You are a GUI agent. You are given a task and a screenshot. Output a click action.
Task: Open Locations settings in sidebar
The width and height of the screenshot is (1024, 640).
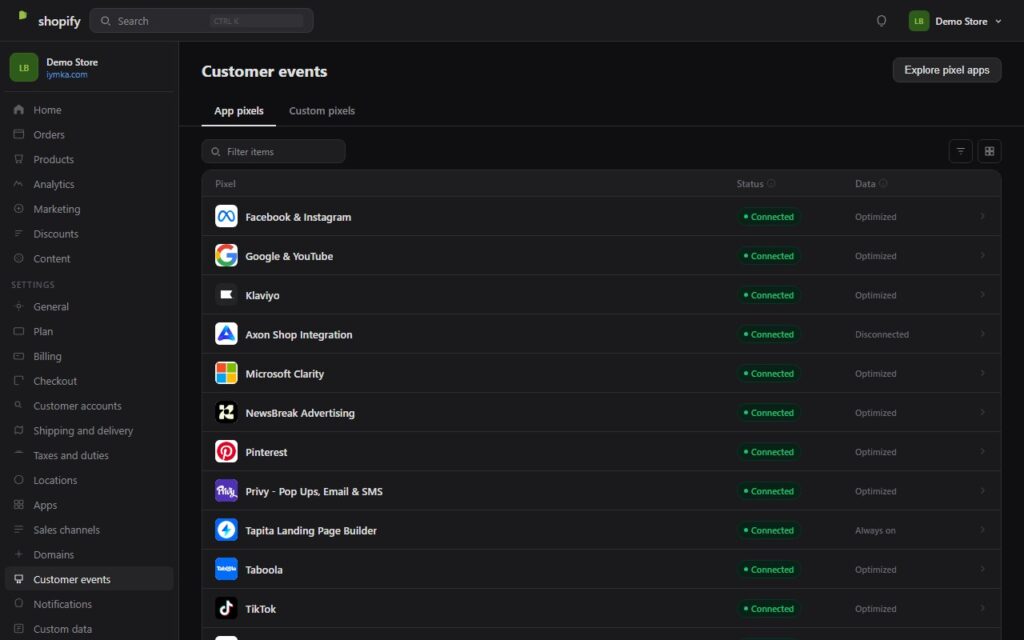(x=89, y=480)
